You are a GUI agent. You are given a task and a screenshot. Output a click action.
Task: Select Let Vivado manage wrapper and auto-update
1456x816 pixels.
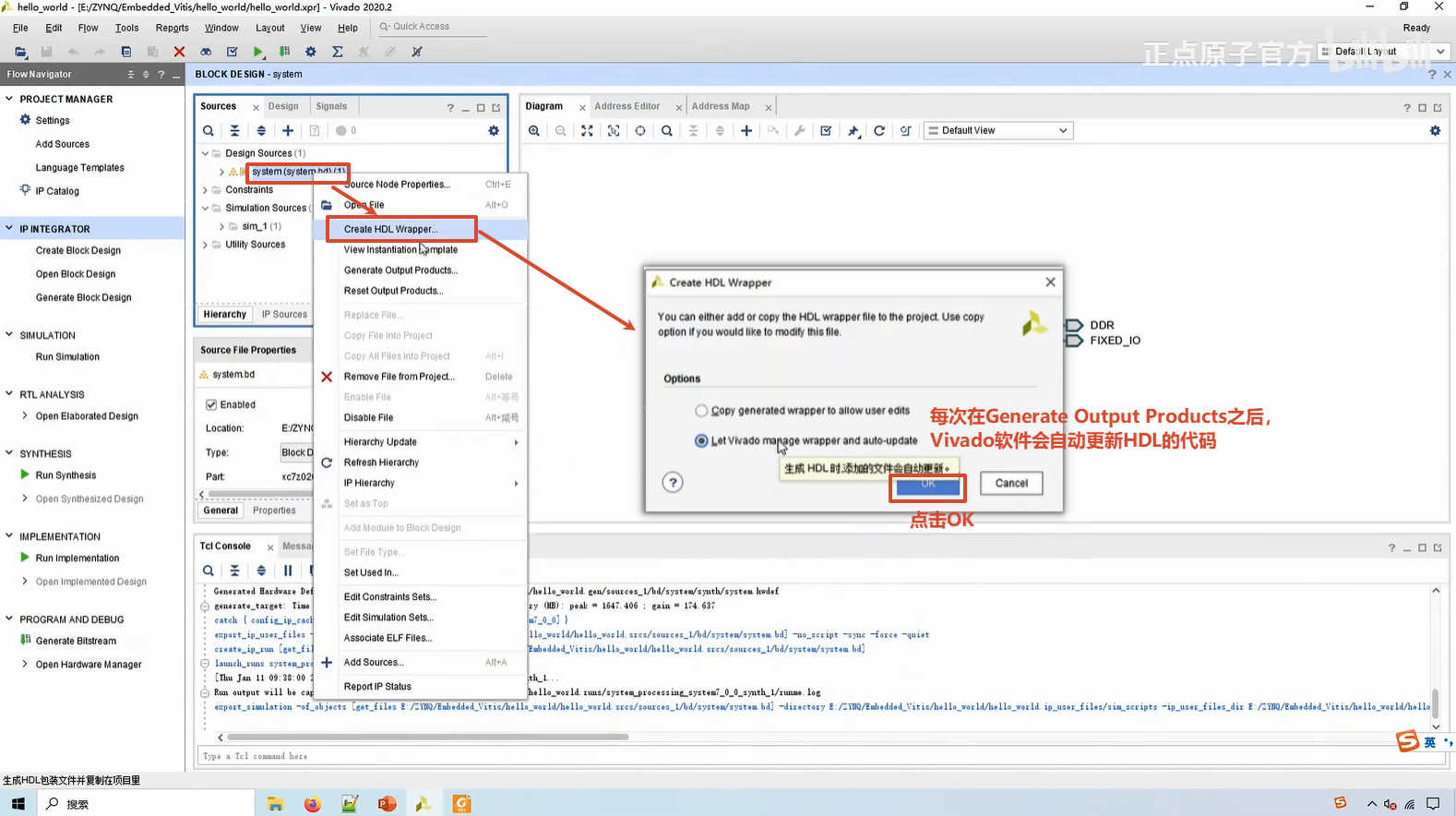(x=701, y=441)
